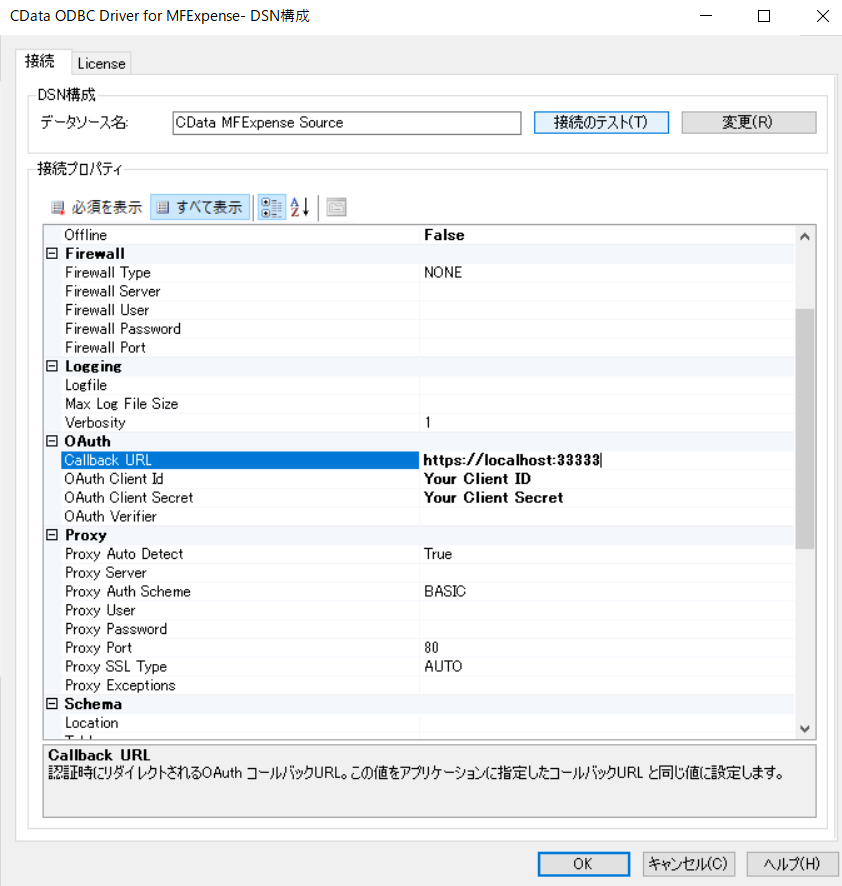Viewport: 842px width, 886px height.
Task: Click the property pages icon
Action: point(334,207)
